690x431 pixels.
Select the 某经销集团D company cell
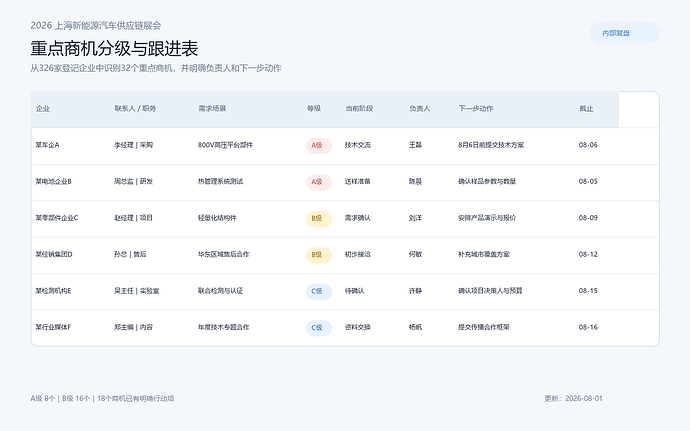pyautogui.click(x=54, y=254)
